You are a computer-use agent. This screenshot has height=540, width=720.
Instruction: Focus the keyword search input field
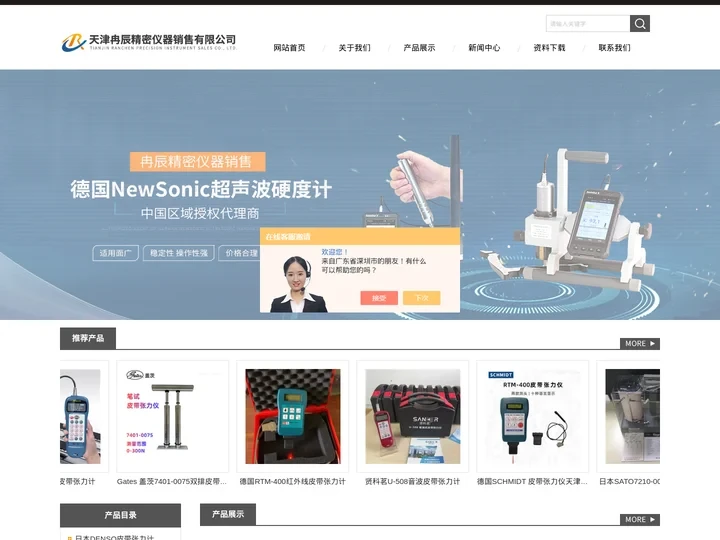tap(588, 23)
